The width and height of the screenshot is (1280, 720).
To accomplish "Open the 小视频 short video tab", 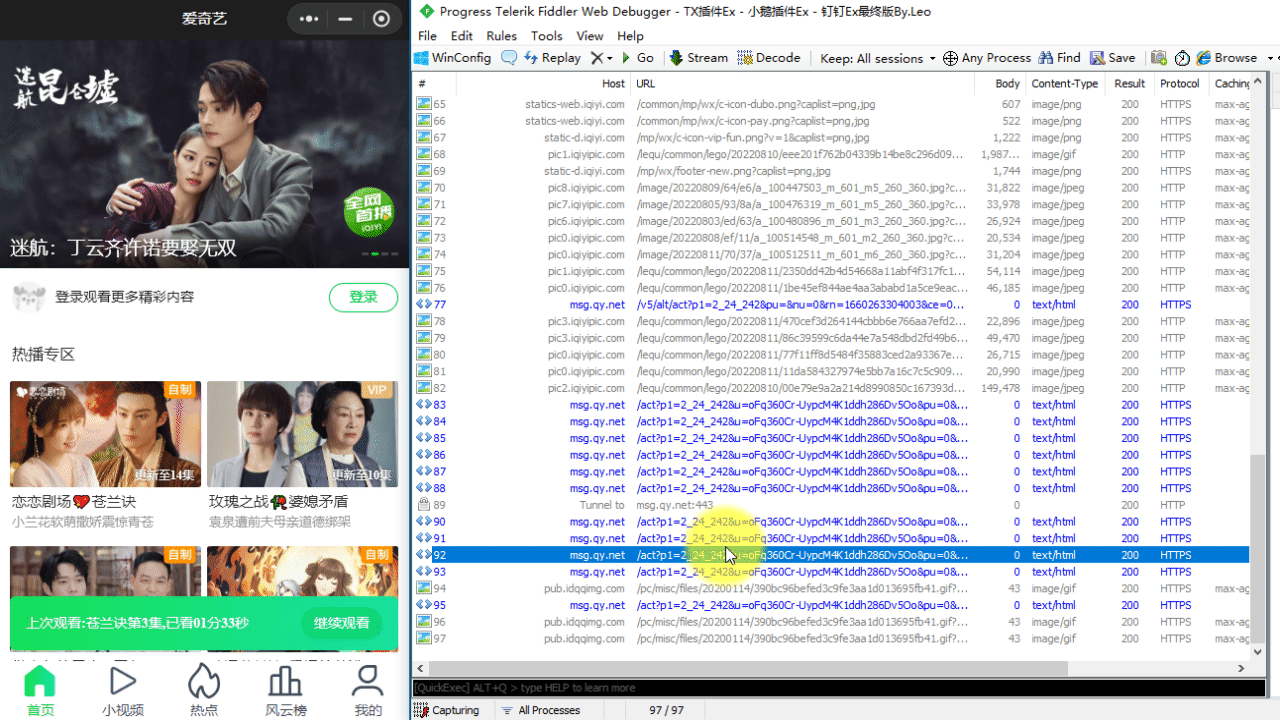I will coord(123,692).
